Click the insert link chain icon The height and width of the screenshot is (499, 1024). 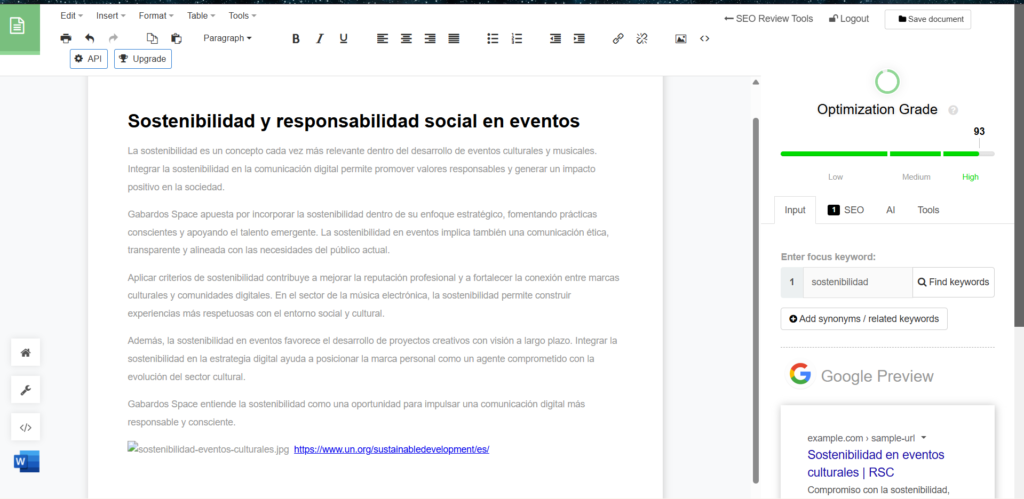618,39
